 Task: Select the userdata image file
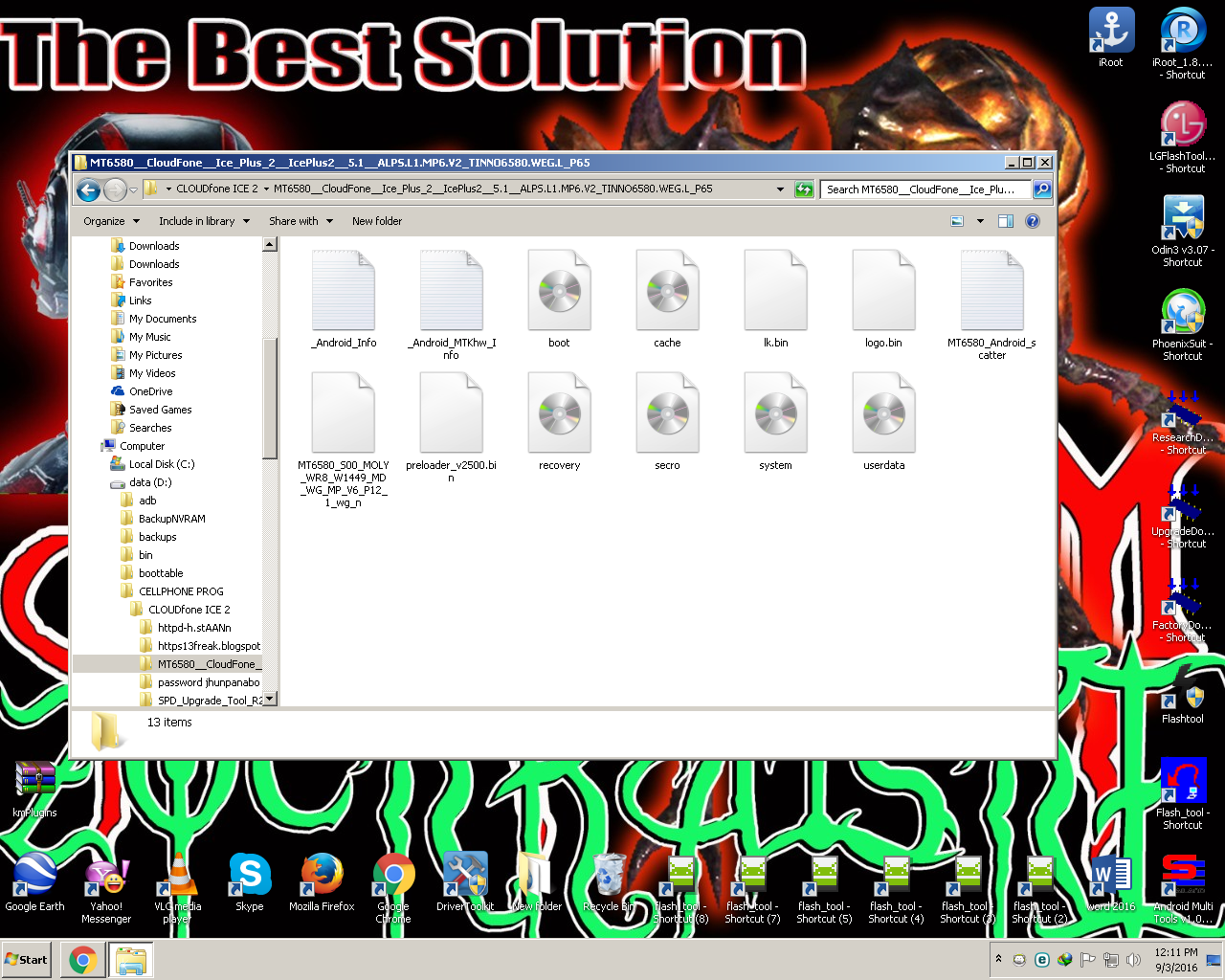tap(883, 422)
